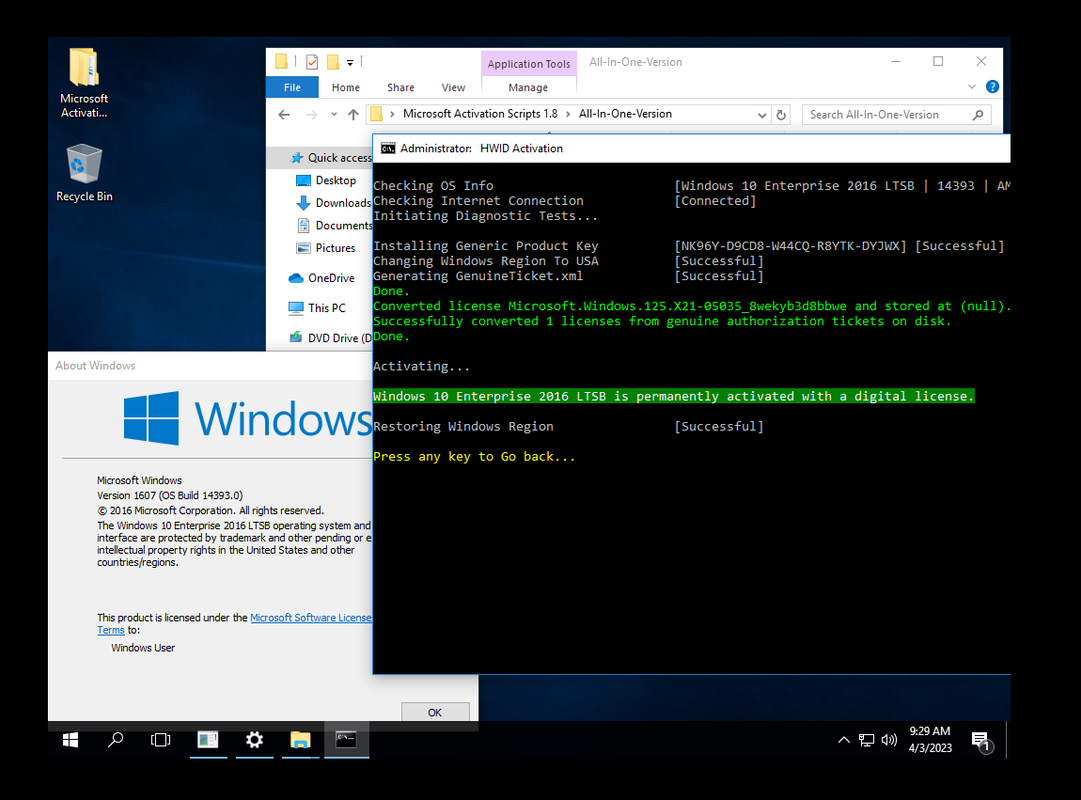
Task: Click the folder icon in address bar
Action: [376, 114]
